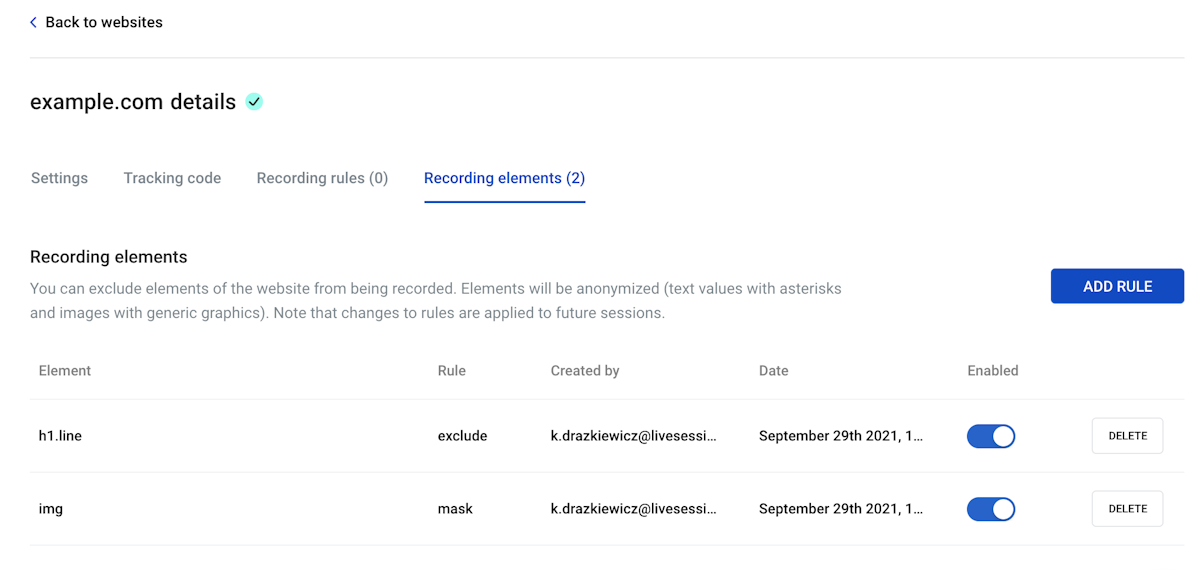Select the Recording elements (2) tab
Screen dimensions: 1200x570
point(504,178)
